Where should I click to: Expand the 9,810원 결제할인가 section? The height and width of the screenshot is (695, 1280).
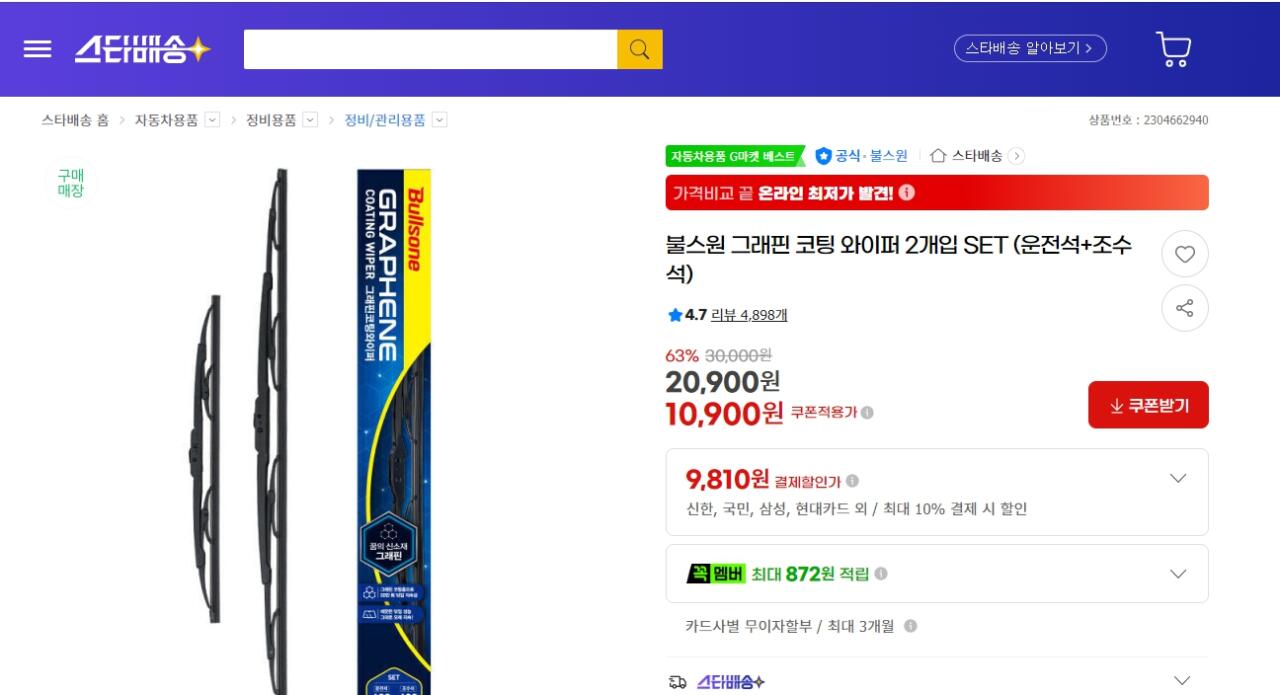click(1178, 479)
